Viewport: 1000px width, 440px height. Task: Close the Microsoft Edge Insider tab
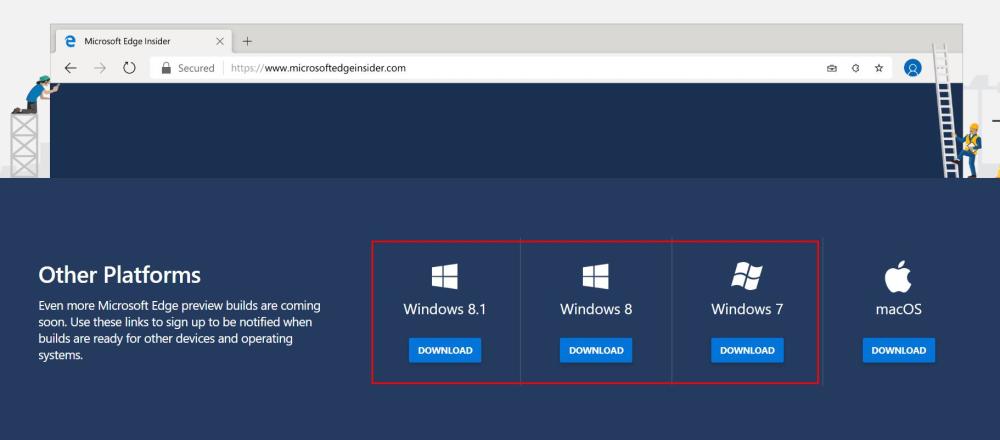(x=219, y=41)
